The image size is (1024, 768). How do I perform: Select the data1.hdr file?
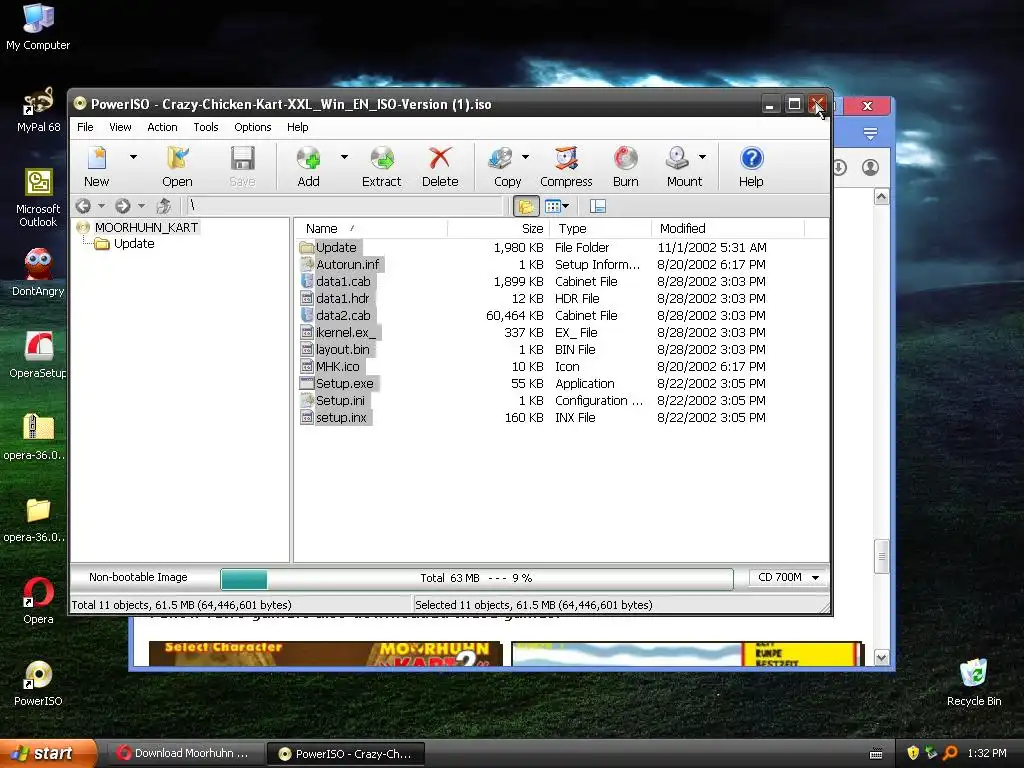342,298
